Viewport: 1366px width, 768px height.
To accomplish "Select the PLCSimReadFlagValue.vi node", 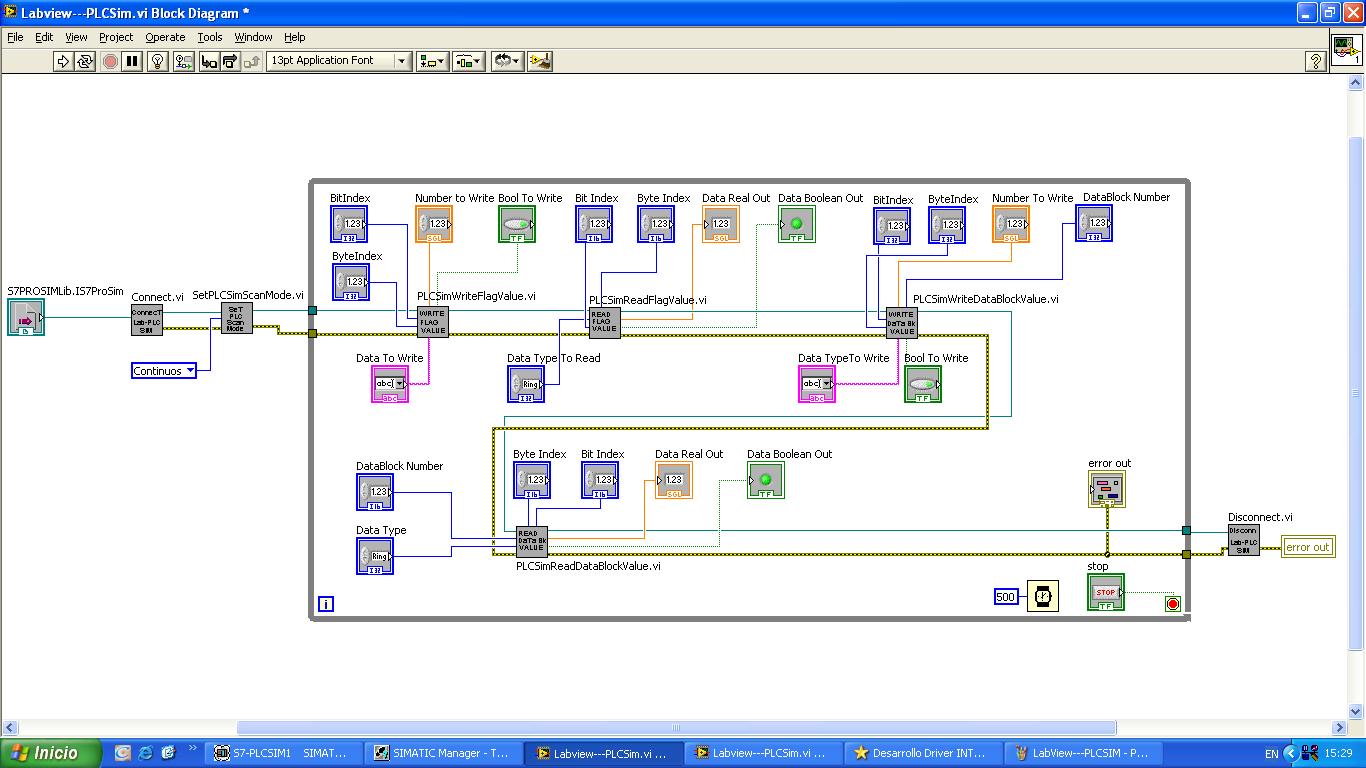I will pyautogui.click(x=605, y=323).
